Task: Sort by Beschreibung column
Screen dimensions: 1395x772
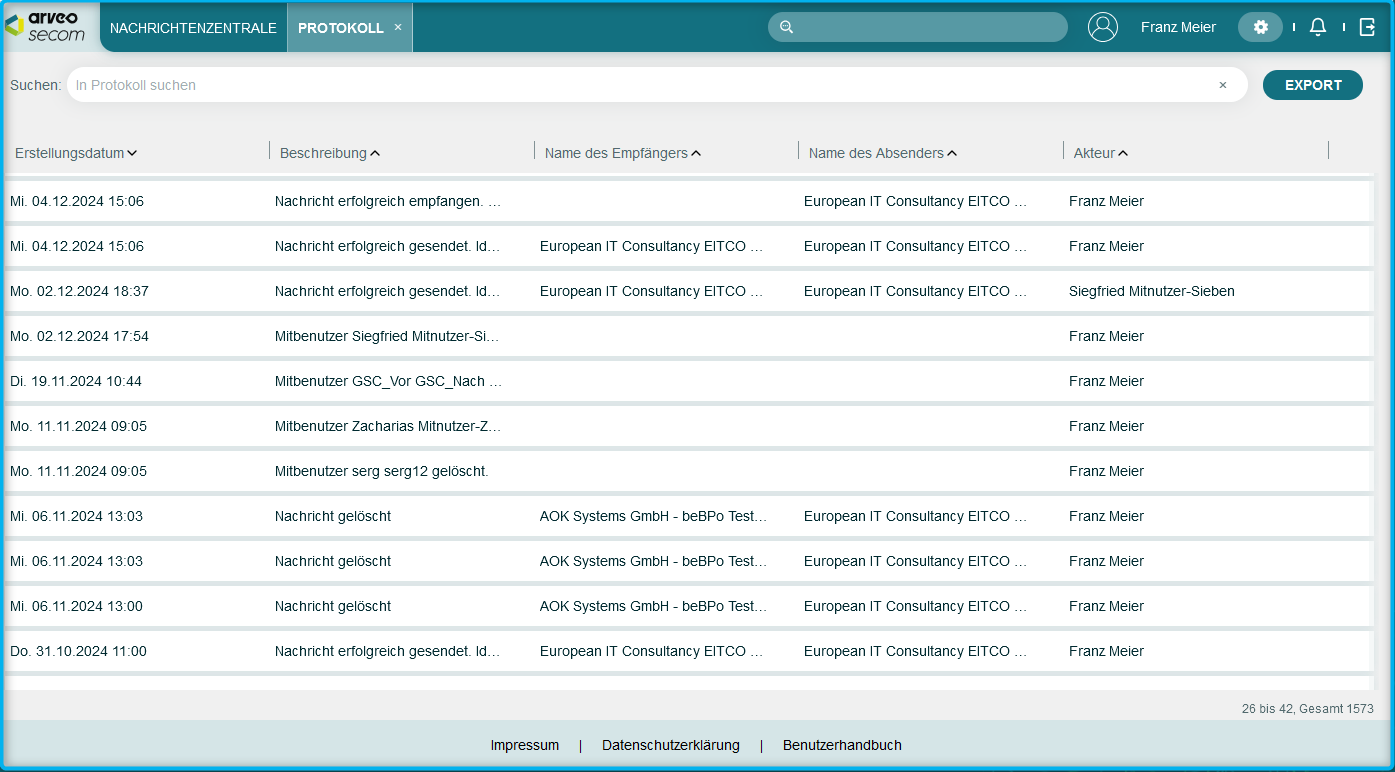Action: 329,153
